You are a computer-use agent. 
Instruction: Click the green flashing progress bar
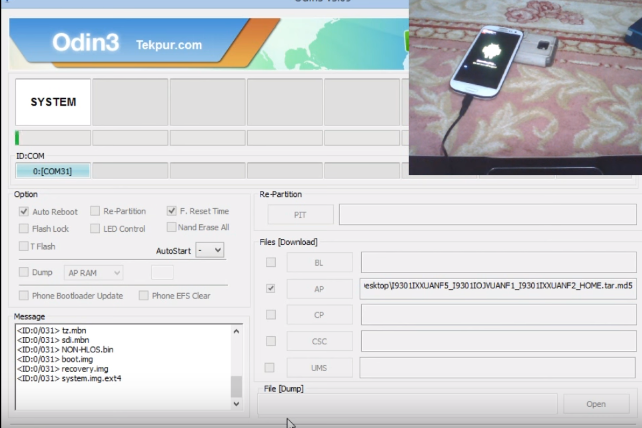[x=53, y=138]
